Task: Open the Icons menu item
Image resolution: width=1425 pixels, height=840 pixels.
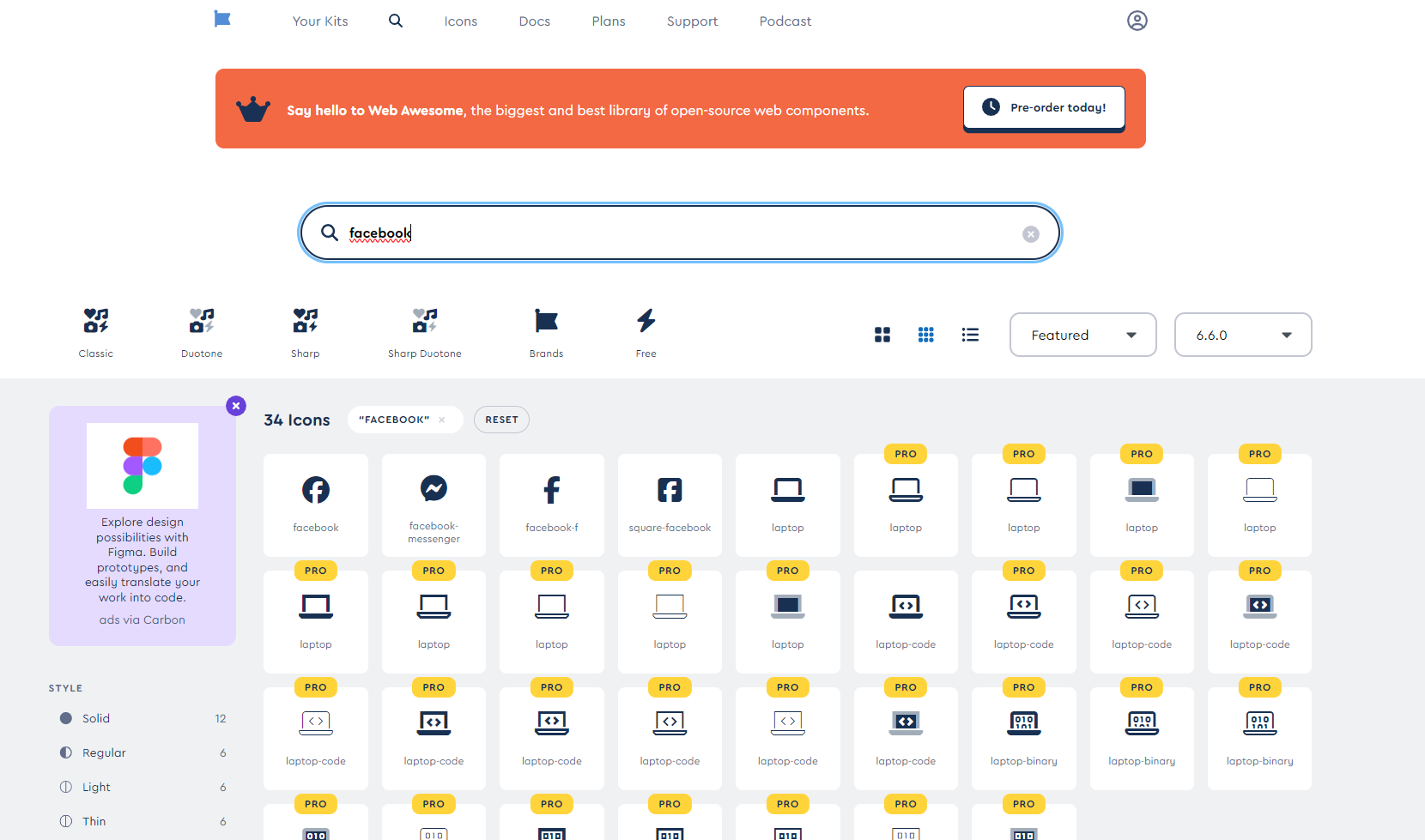Action: pos(461,21)
